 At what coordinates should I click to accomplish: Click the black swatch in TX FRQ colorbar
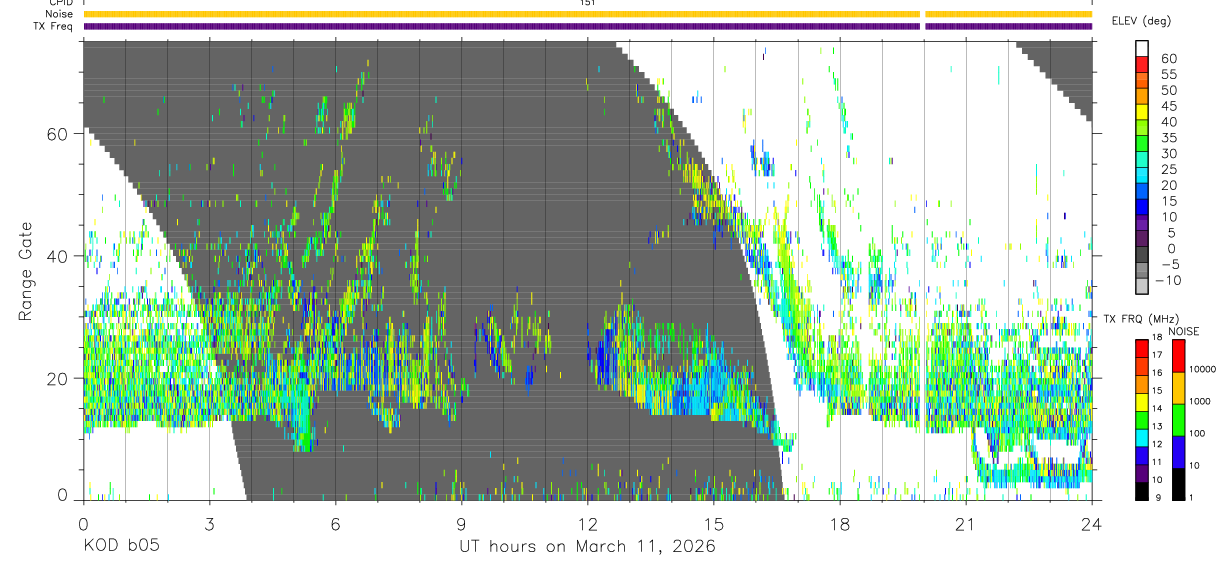pyautogui.click(x=1142, y=491)
